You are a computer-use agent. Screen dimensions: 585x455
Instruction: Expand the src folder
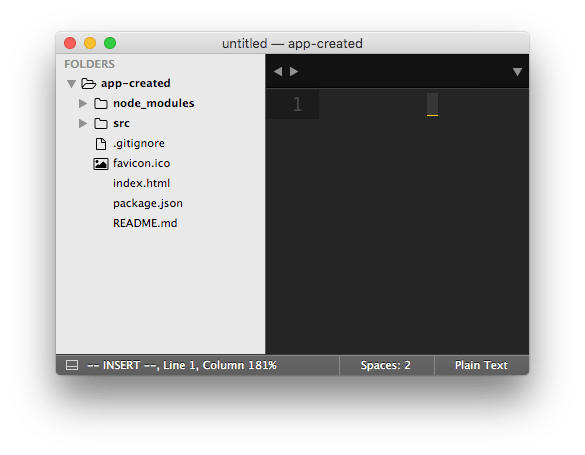(x=83, y=123)
